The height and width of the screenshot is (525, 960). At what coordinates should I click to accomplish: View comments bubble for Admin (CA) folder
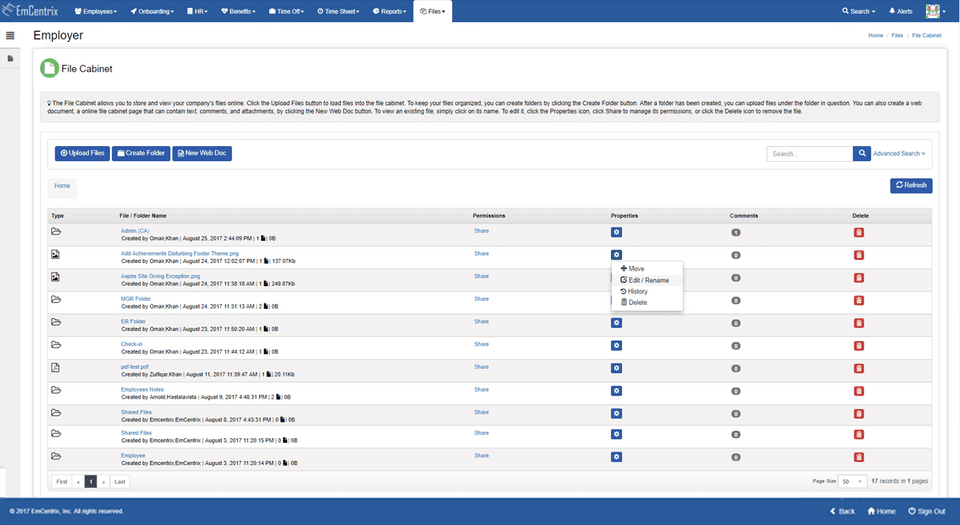(x=736, y=233)
